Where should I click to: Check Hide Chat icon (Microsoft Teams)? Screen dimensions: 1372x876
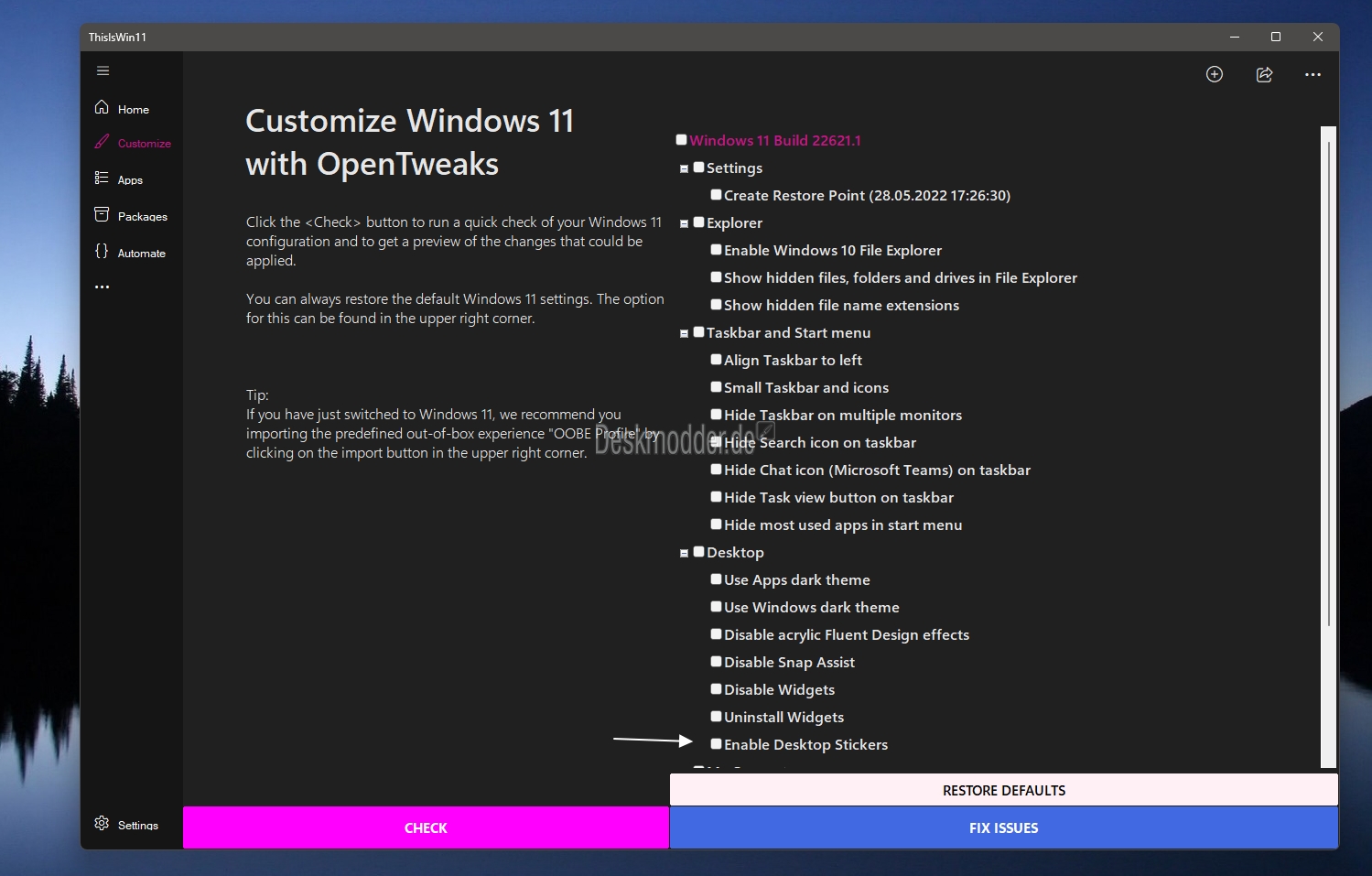tap(716, 469)
